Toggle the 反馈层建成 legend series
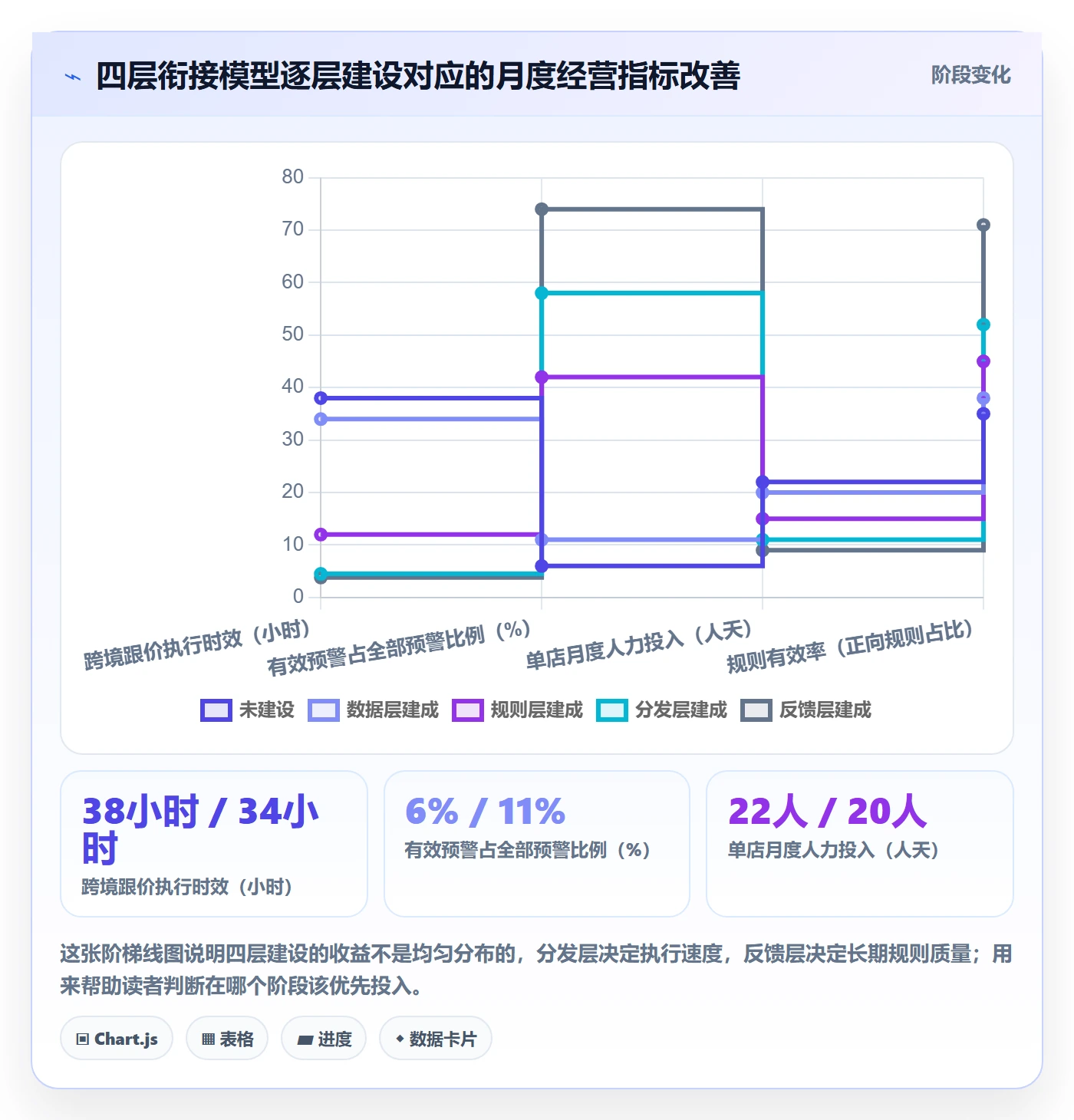The height and width of the screenshot is (1120, 1074). [805, 710]
